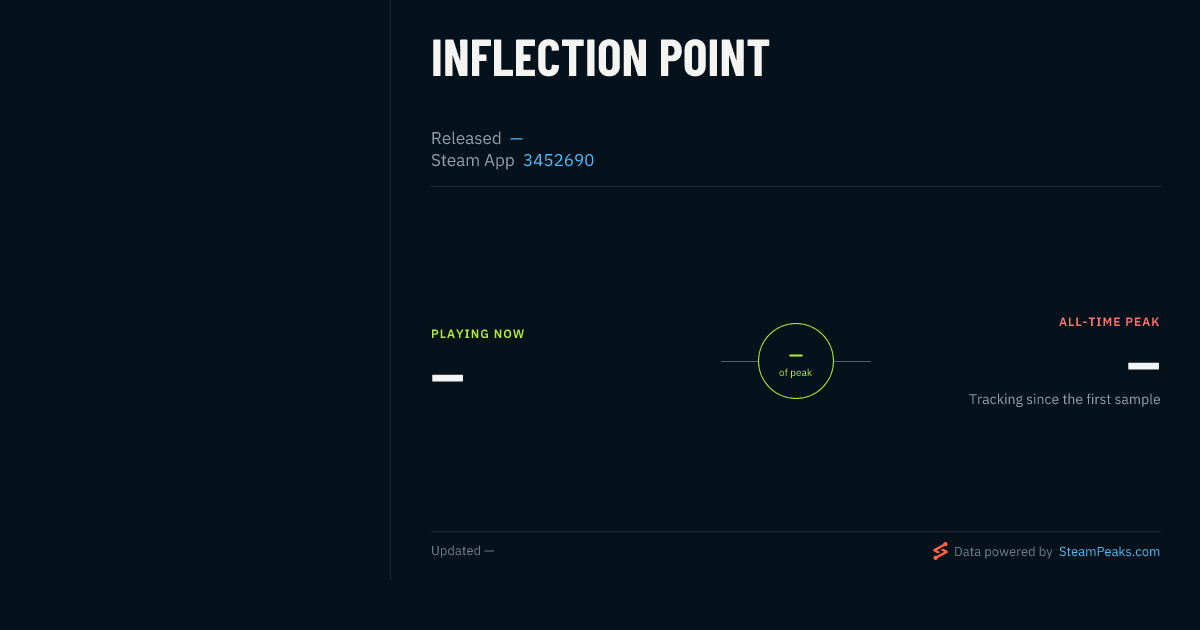
Task: Click the Updated timestamp text
Action: tap(462, 551)
